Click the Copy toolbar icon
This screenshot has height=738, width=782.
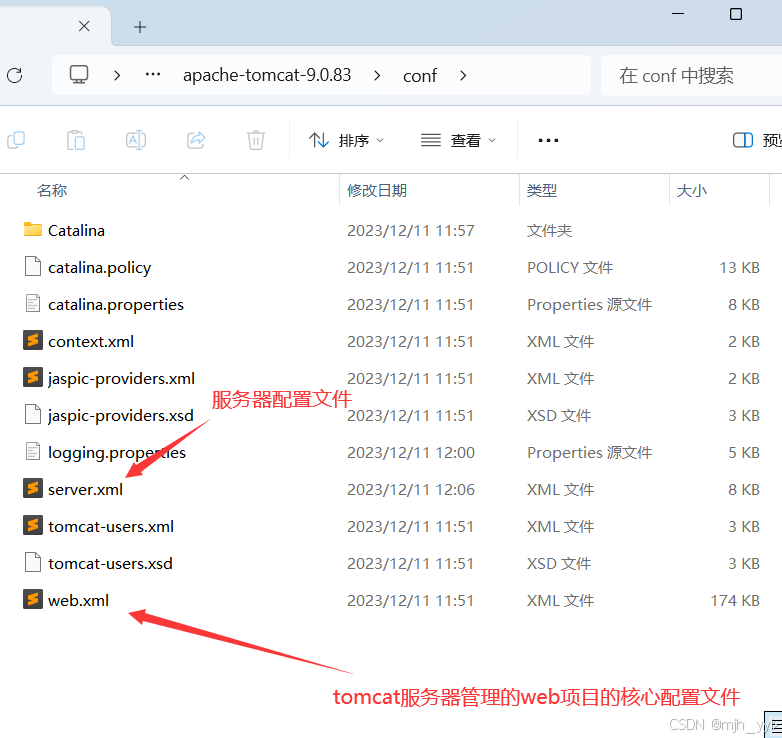click(16, 140)
